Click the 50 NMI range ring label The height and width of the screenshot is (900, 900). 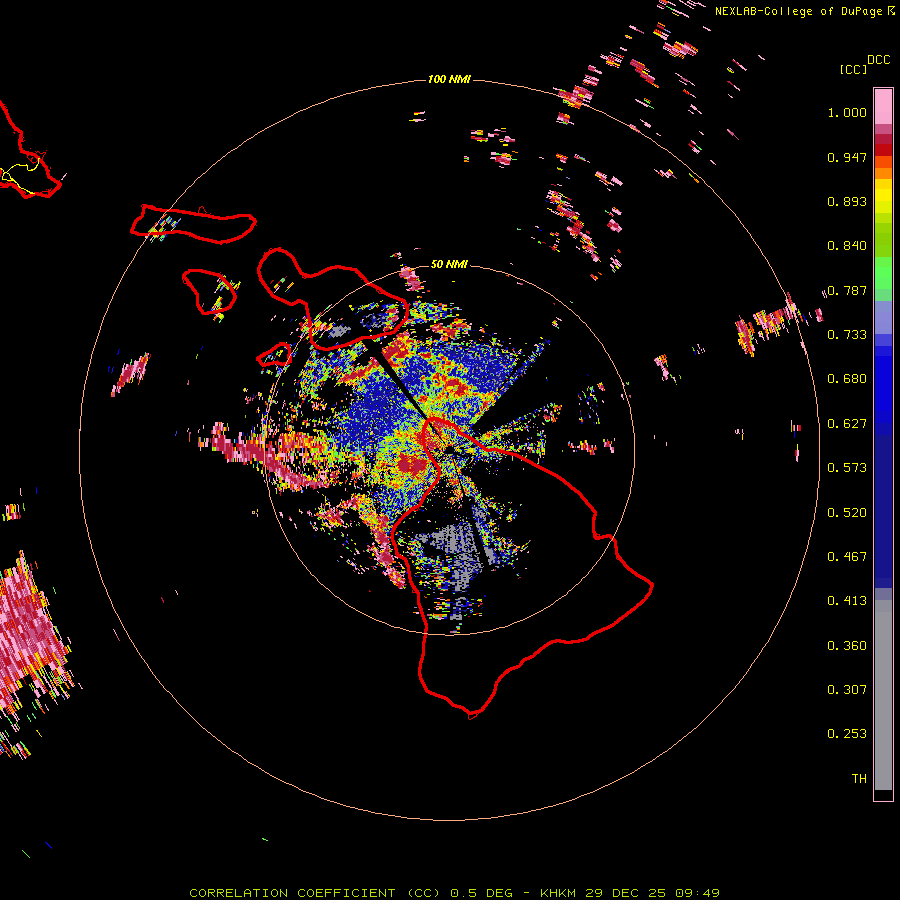click(x=449, y=264)
